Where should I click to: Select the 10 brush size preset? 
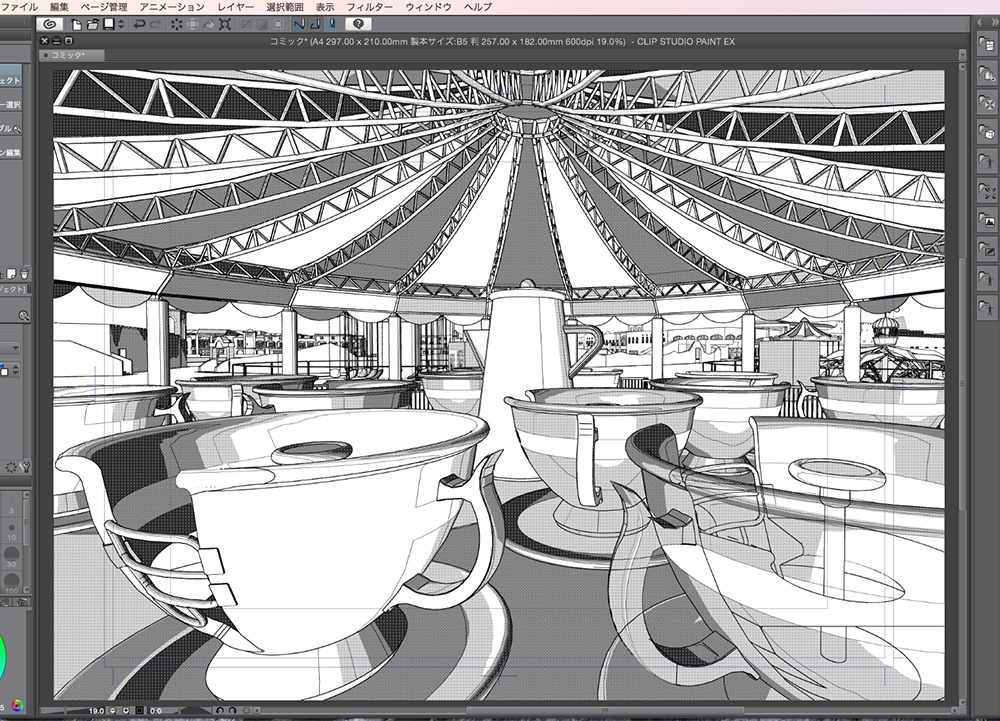[11, 532]
